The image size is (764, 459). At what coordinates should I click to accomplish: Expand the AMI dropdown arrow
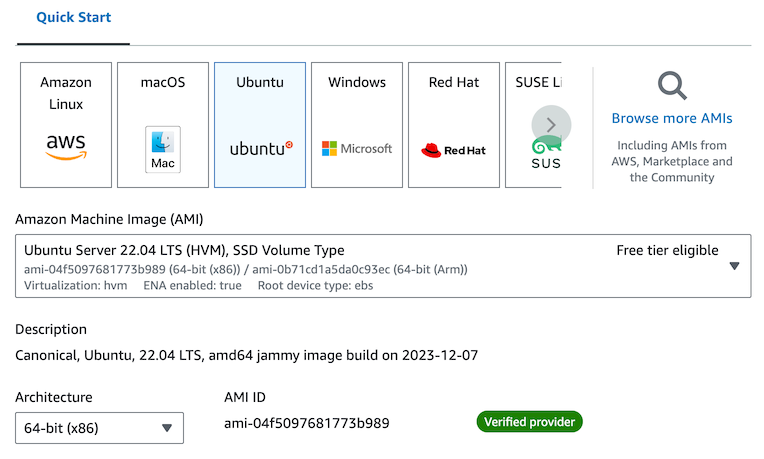(735, 266)
